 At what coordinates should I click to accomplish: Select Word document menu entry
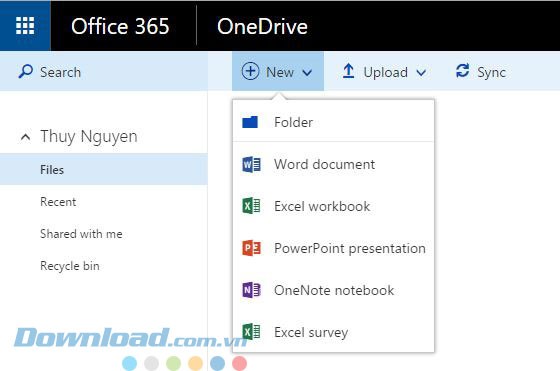(333, 165)
